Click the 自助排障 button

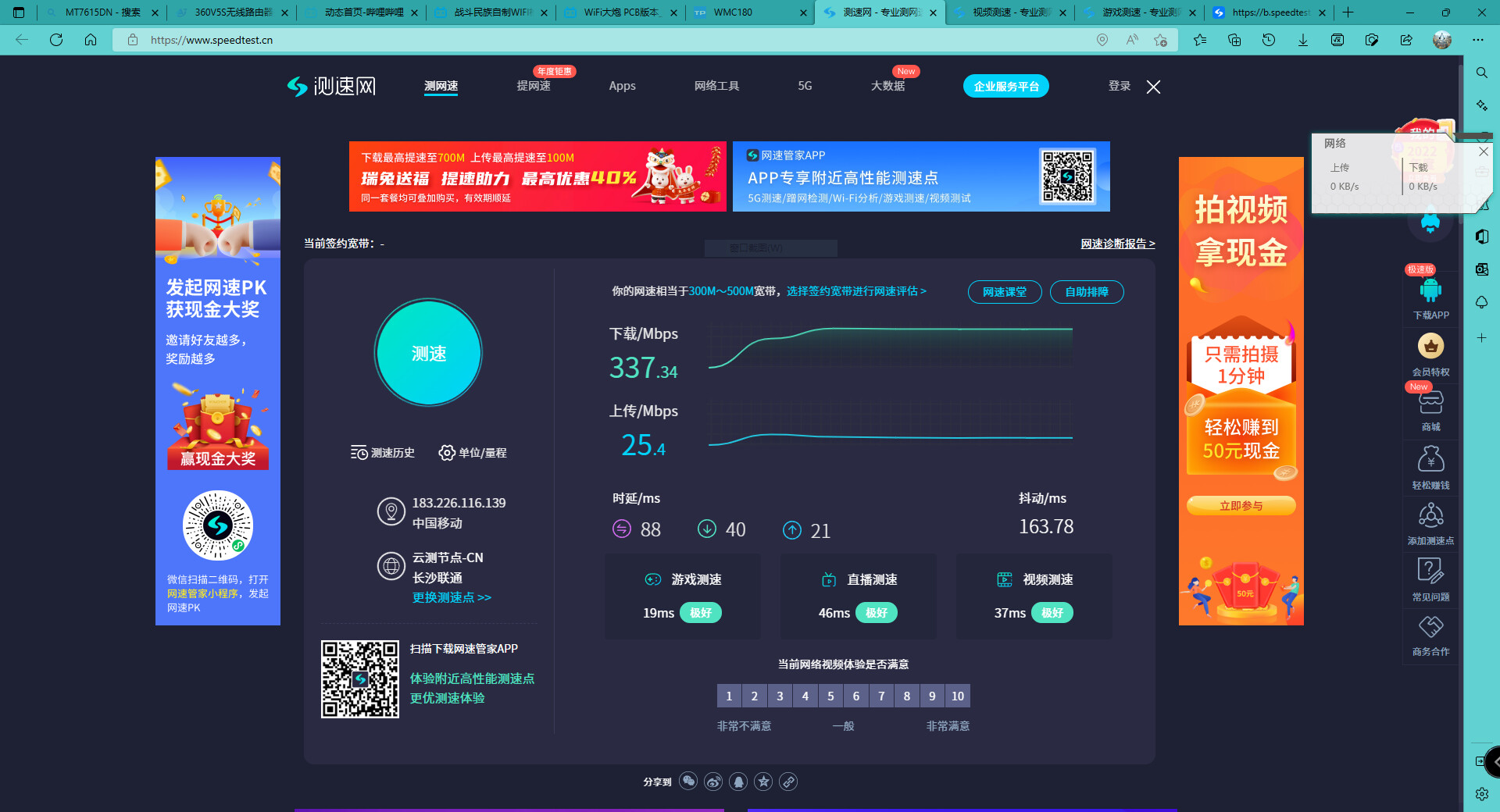click(x=1087, y=292)
